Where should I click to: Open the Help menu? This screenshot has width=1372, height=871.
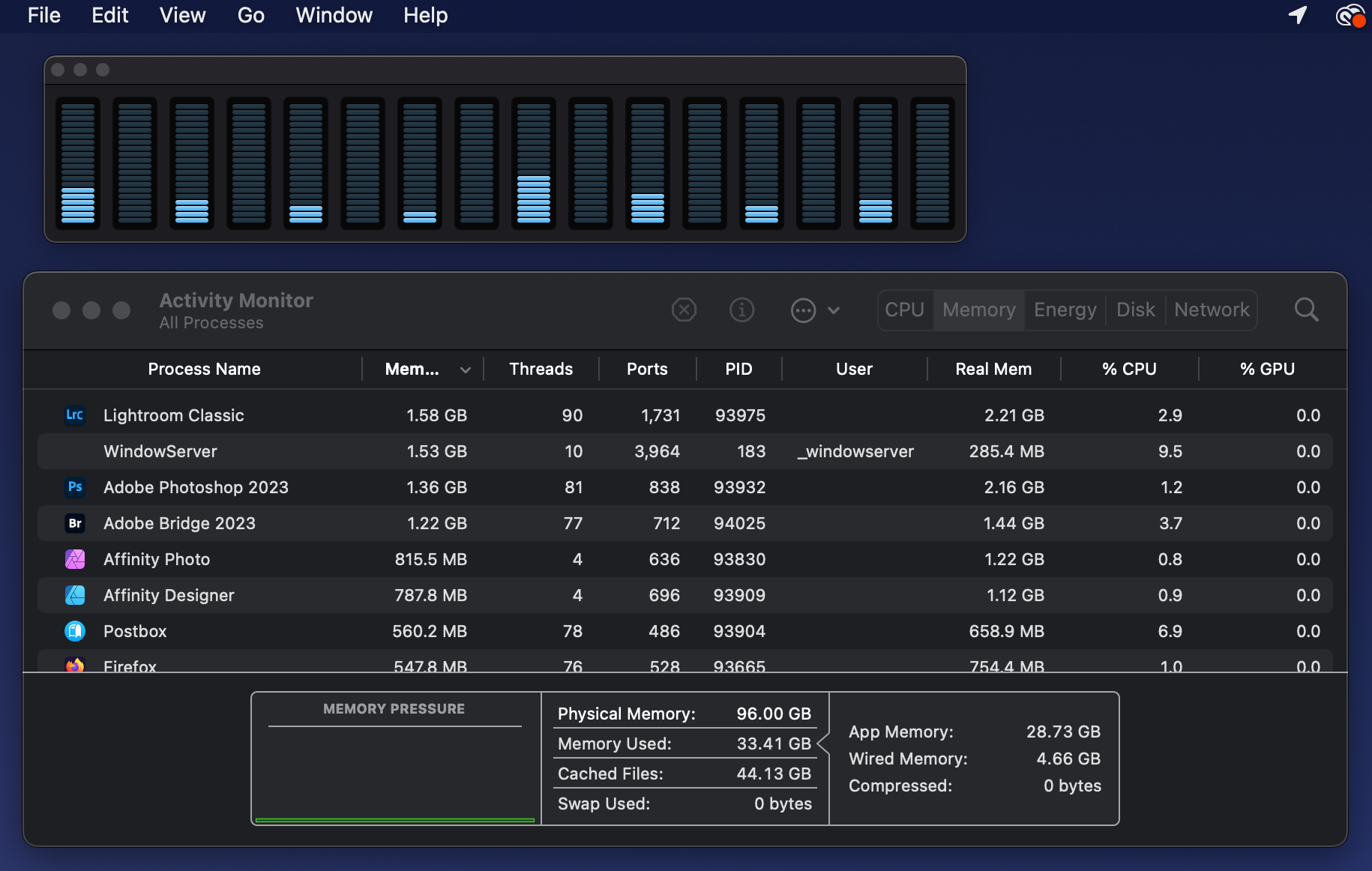coord(426,15)
